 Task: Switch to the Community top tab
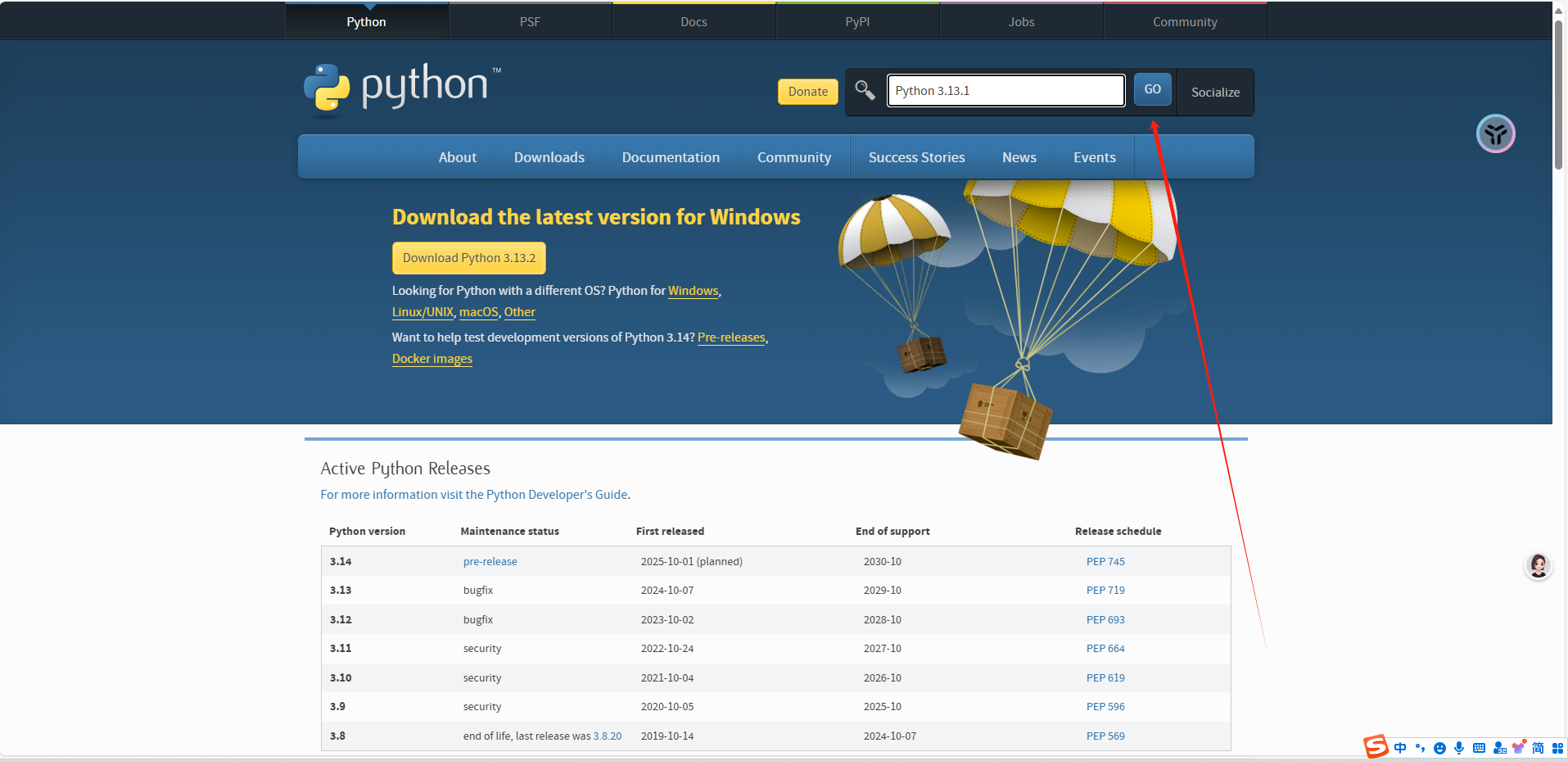1185,21
